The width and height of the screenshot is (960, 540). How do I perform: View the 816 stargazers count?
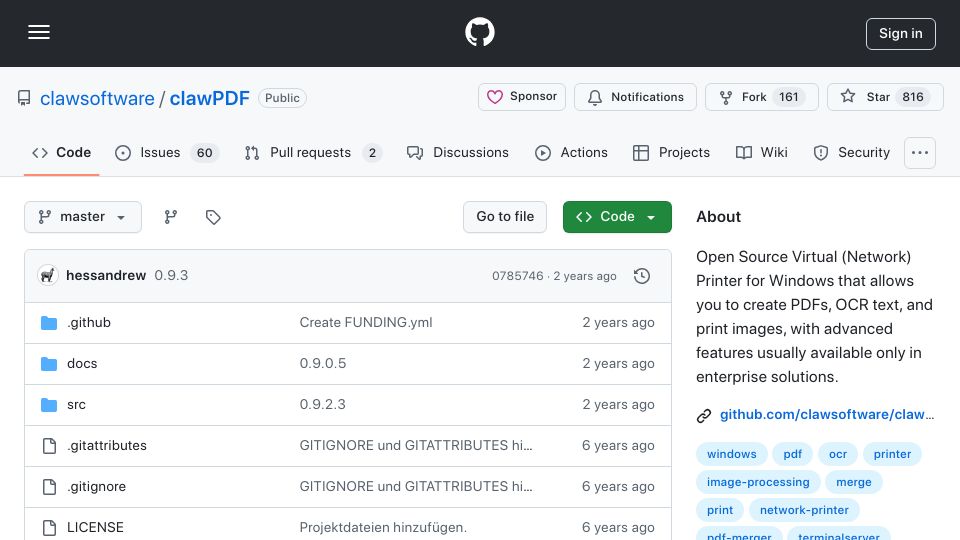pos(913,97)
